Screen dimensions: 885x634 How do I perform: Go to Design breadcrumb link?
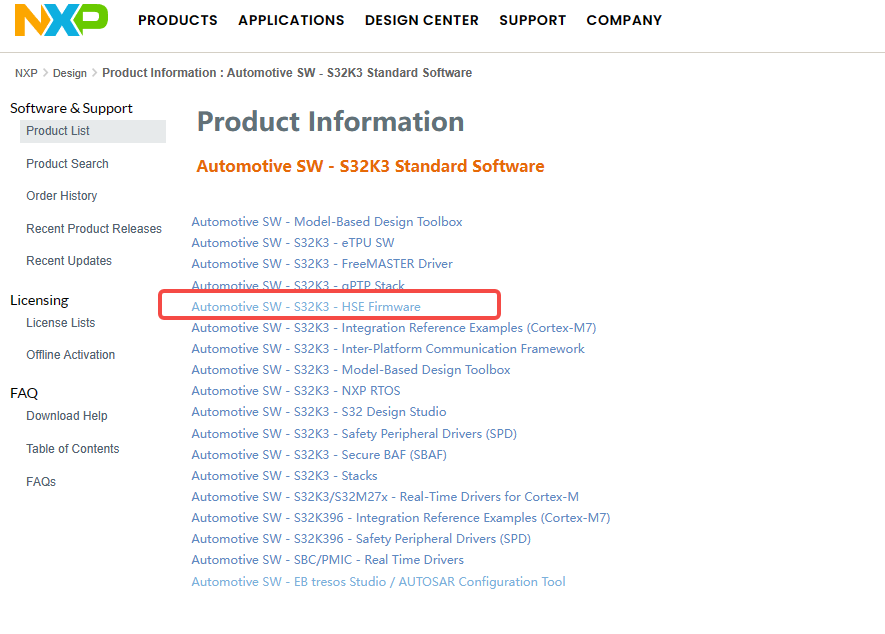70,73
